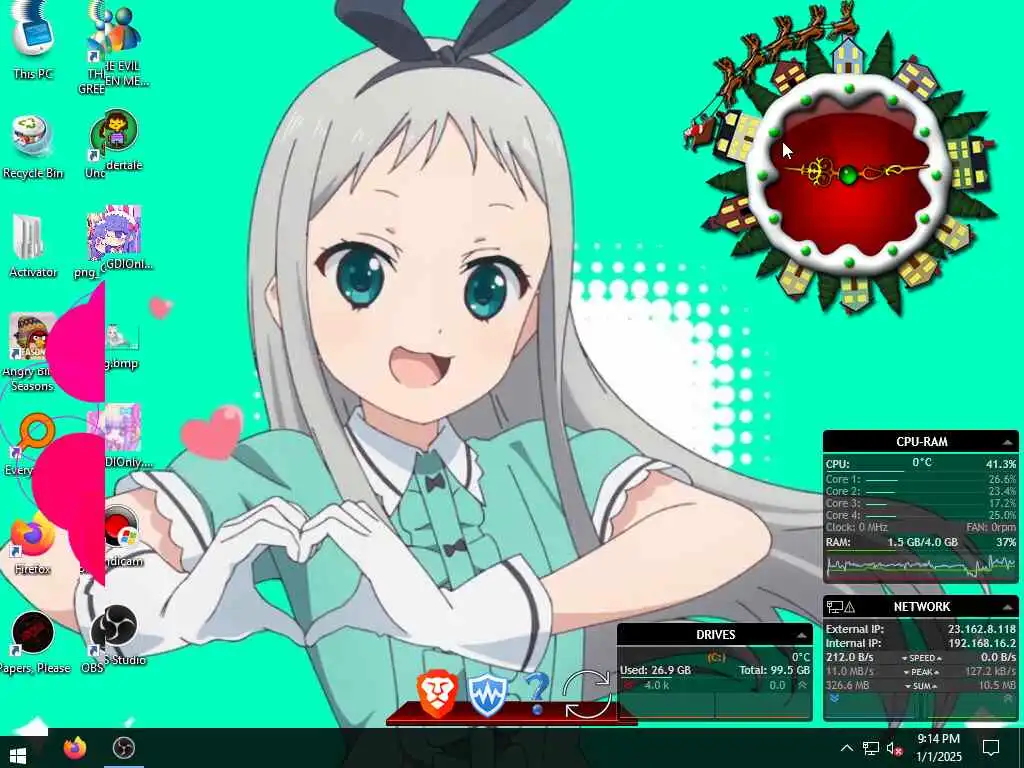This screenshot has height=768, width=1024.
Task: Click SPEED sort arrows in NETWORK widget
Action: 921,658
